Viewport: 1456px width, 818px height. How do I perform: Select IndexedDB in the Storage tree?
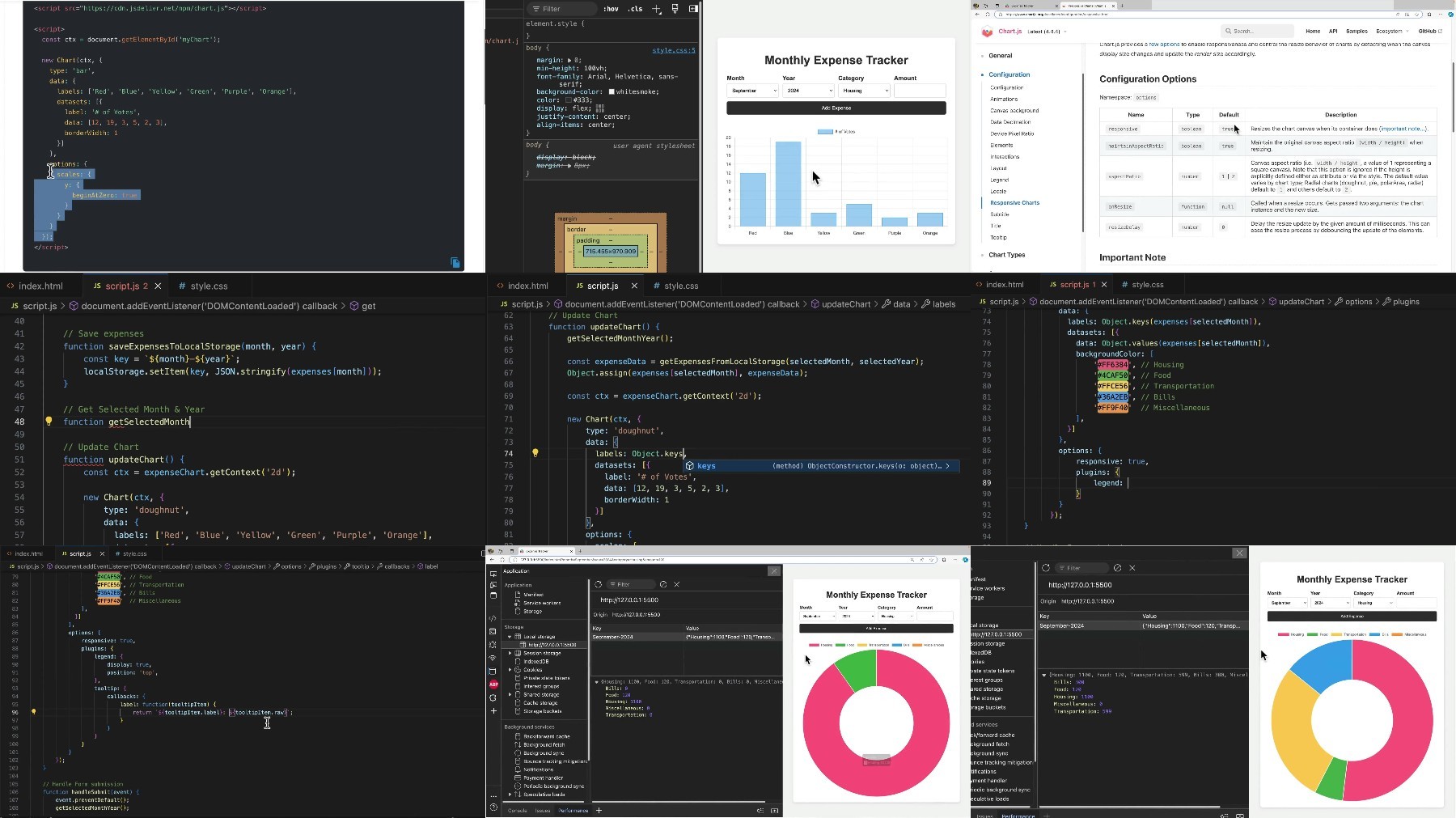tap(535, 661)
